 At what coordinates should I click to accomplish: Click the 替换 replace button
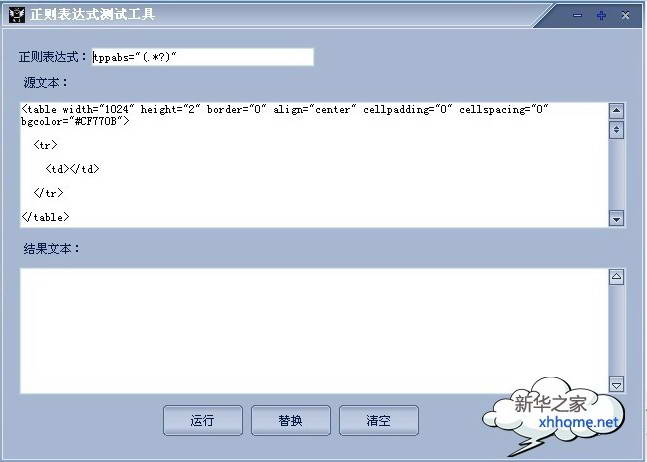click(290, 420)
